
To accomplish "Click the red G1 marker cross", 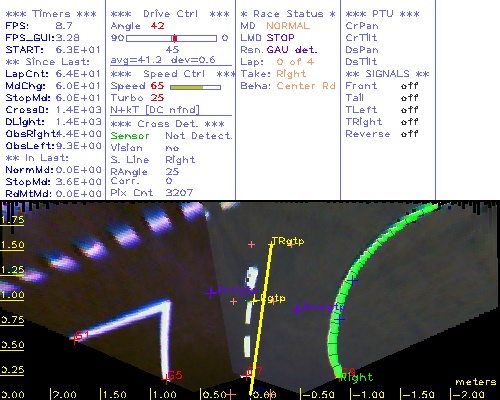I will click(x=75, y=339).
